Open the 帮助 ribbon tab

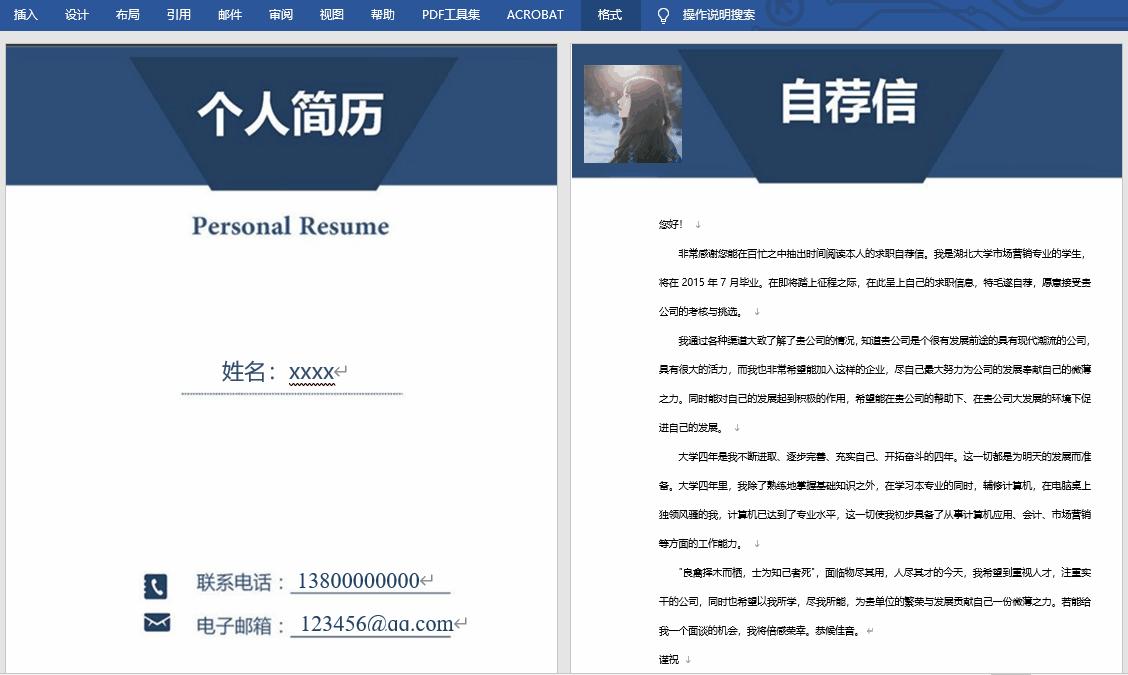383,15
